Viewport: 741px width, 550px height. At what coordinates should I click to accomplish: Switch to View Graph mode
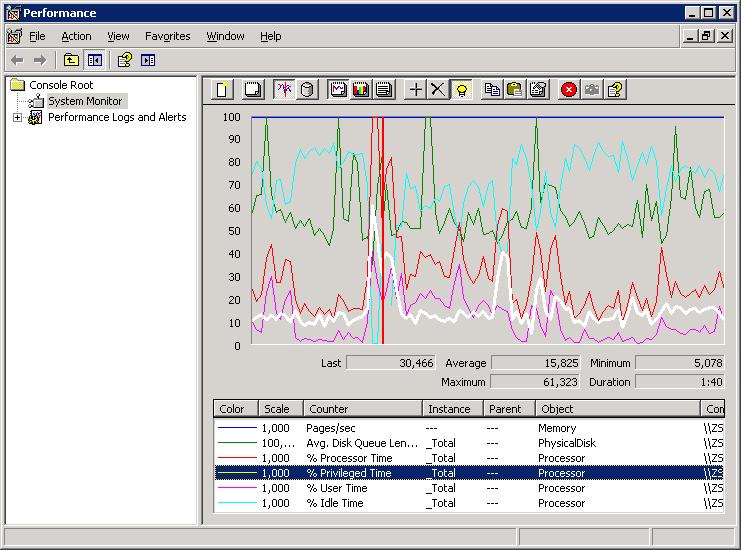coord(338,90)
